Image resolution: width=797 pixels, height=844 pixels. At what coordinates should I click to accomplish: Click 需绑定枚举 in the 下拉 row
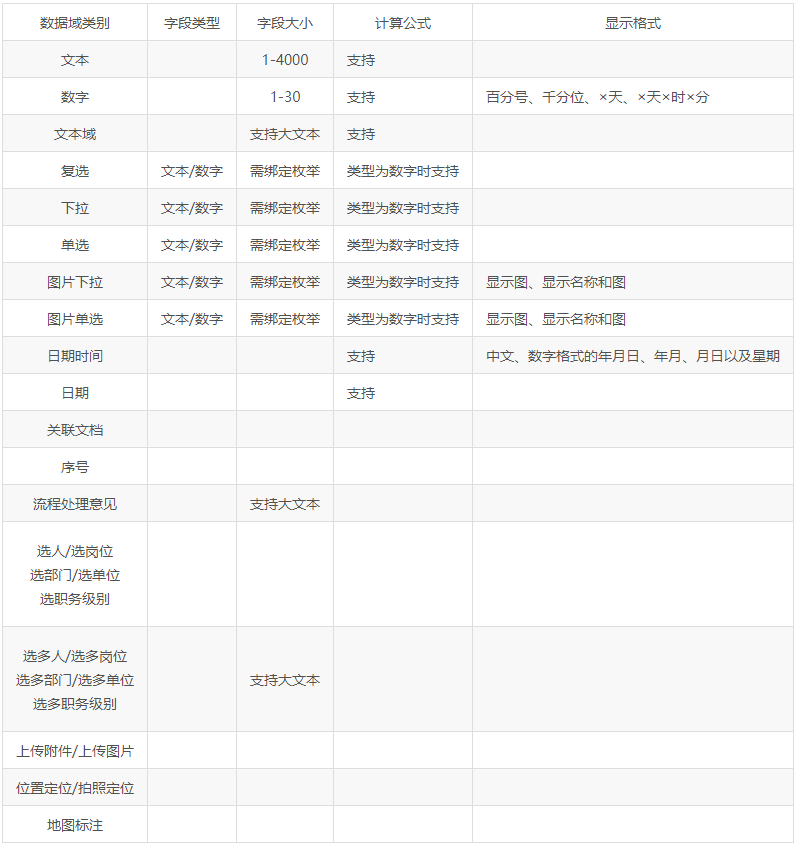(285, 208)
